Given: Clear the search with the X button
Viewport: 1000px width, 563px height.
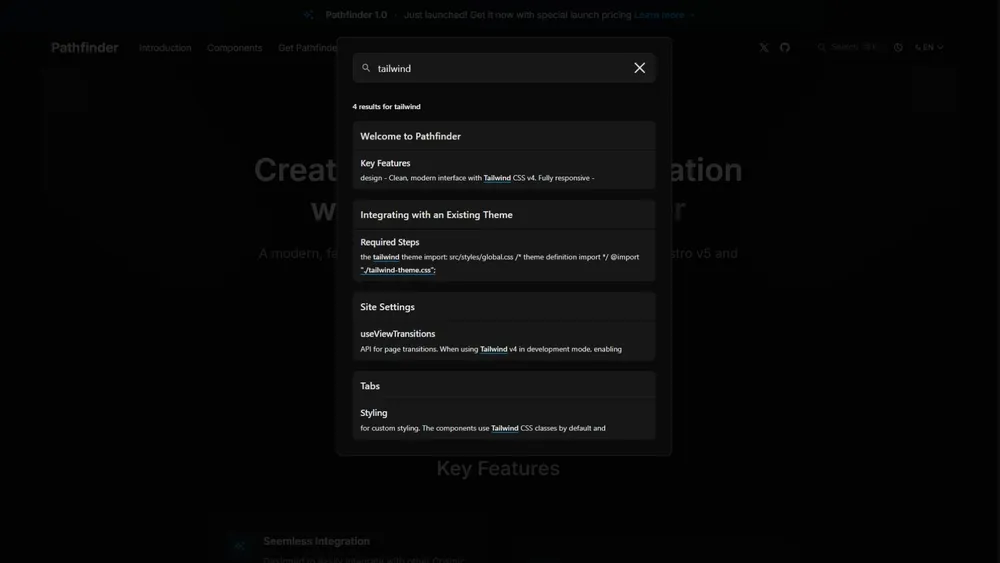Looking at the screenshot, I should coord(639,68).
